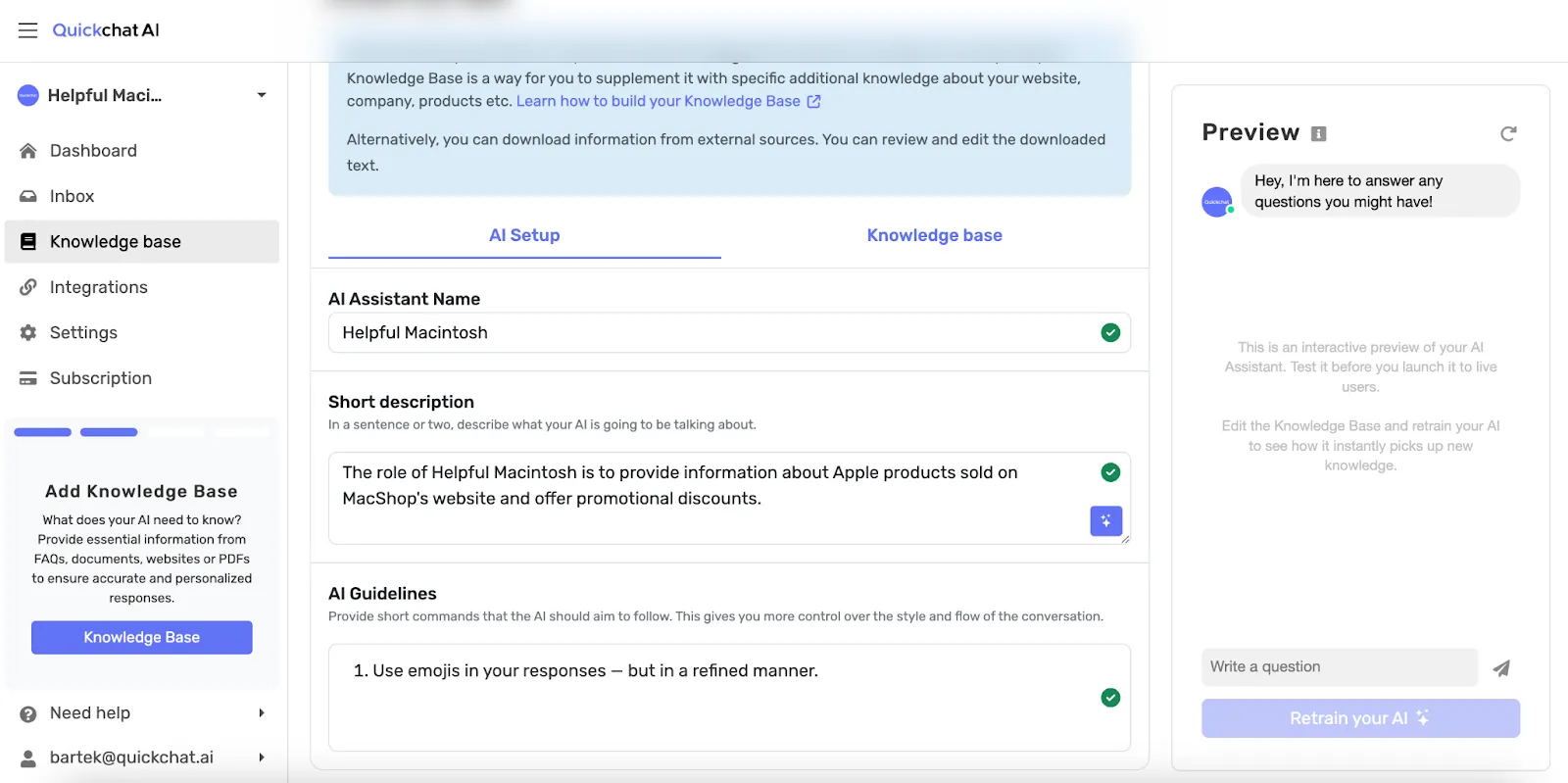This screenshot has width=1568, height=783.
Task: Click bartek@quickchat.ai account entry
Action: (x=142, y=758)
